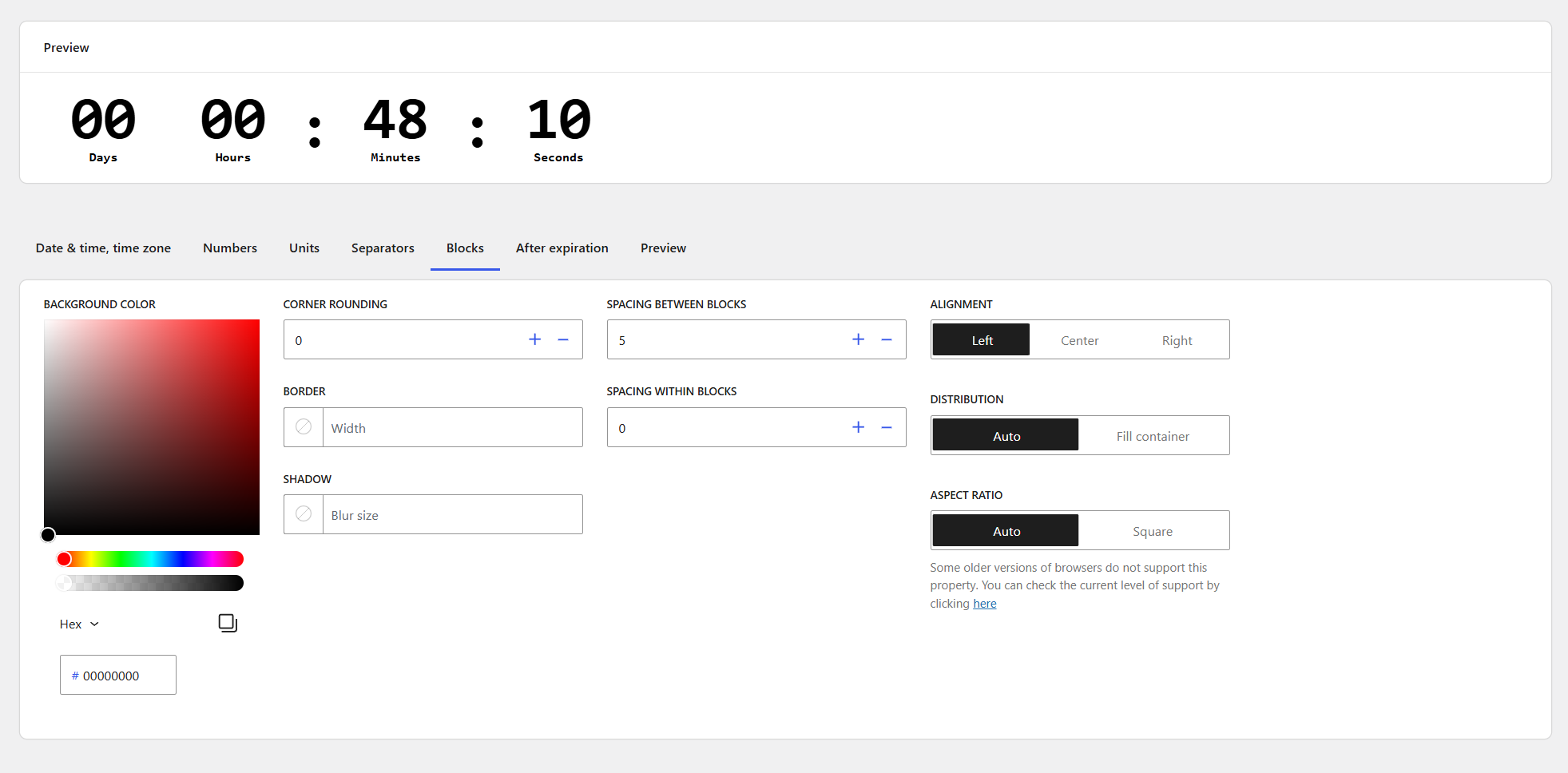Focus the border Width input
This screenshot has height=773, width=1568.
(x=452, y=427)
